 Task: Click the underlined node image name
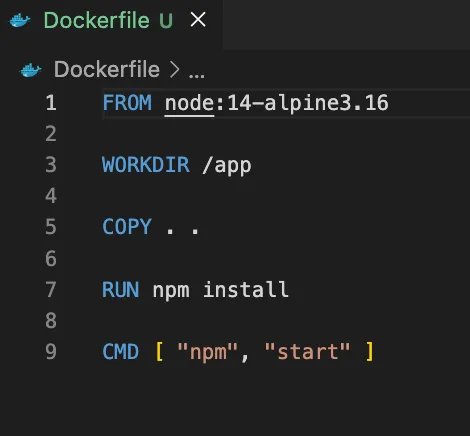pyautogui.click(x=189, y=103)
